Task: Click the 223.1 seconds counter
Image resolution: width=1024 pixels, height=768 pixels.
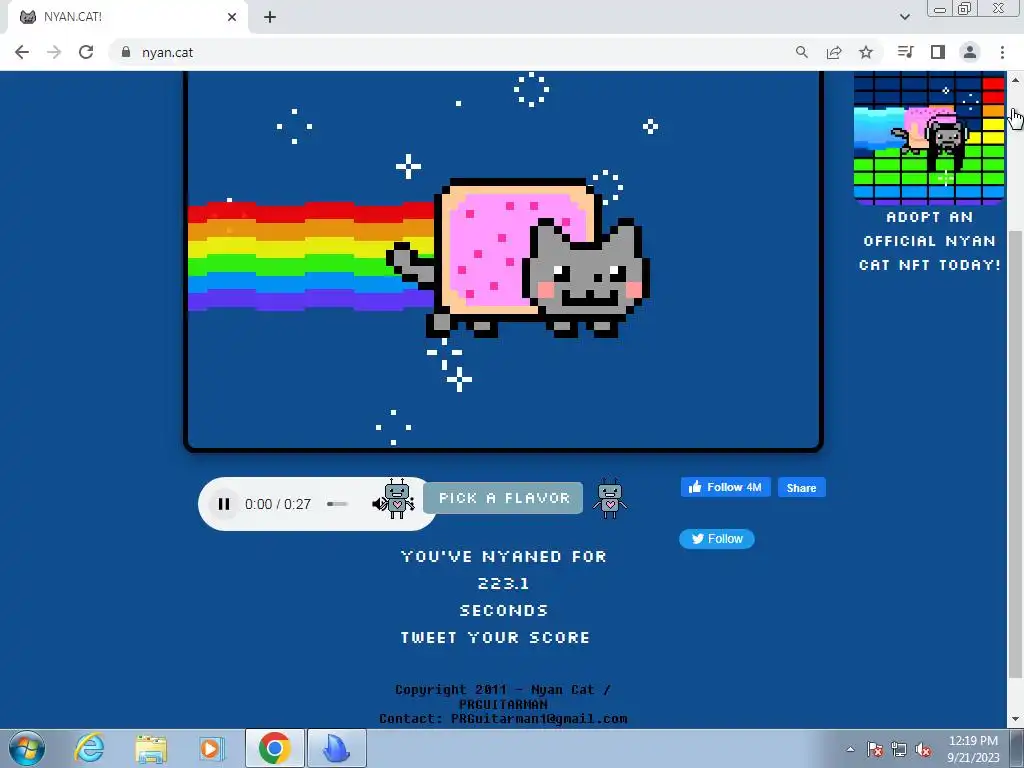Action: click(x=504, y=583)
